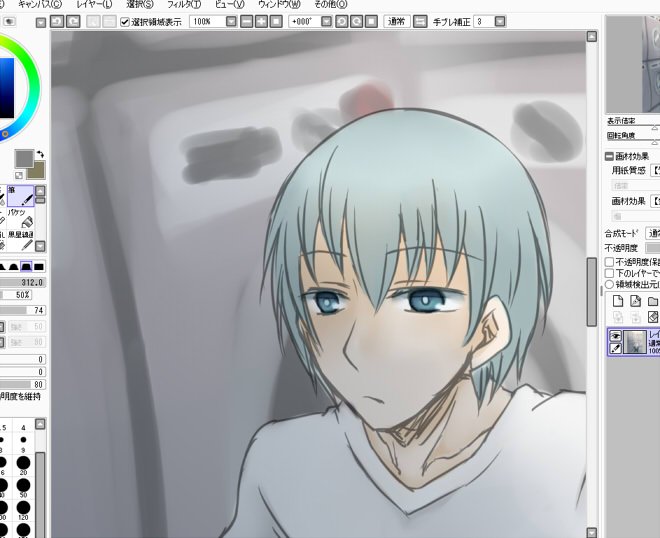Click the slider showing value 80
The image size is (660, 538).
(x=22, y=384)
